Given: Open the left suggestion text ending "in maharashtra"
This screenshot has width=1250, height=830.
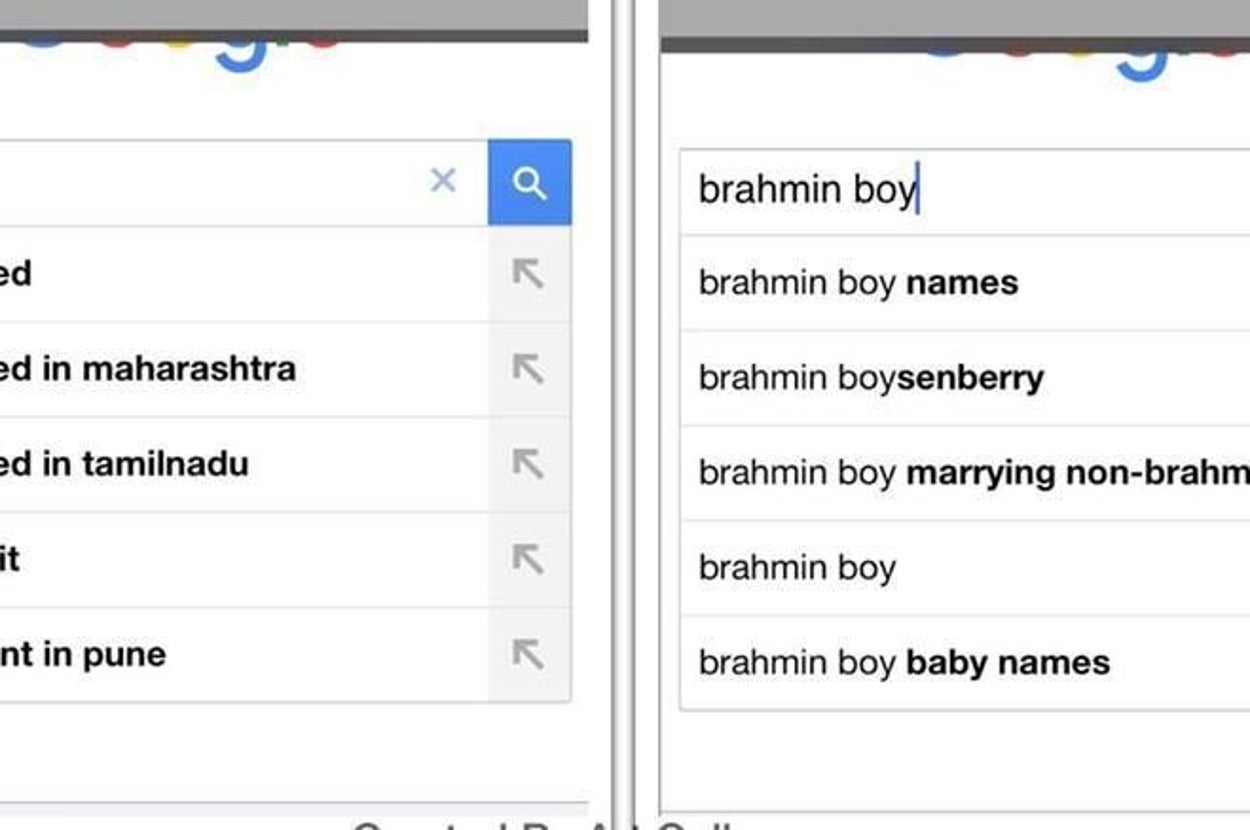Looking at the screenshot, I should click(148, 368).
